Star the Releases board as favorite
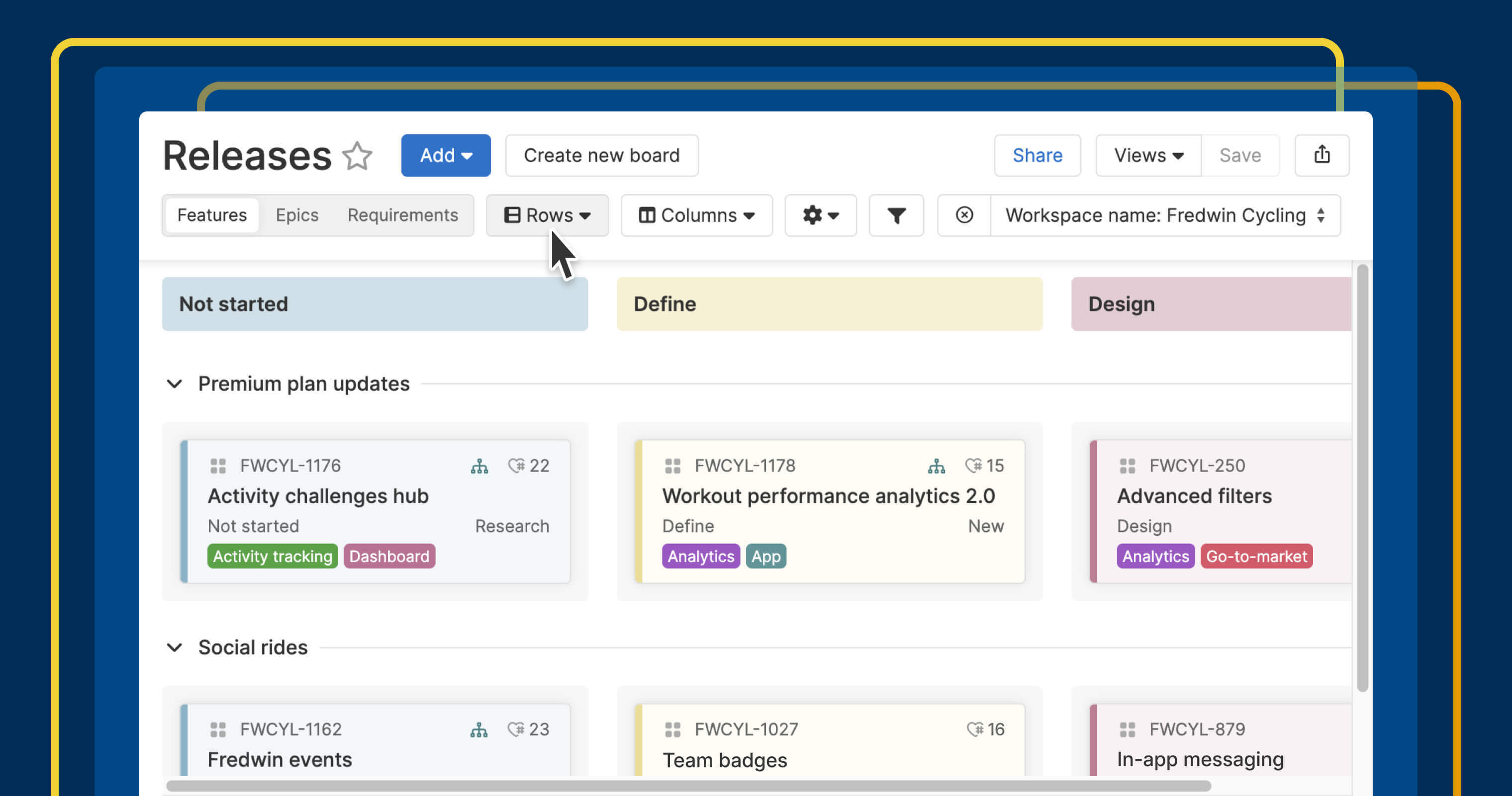 pos(357,156)
